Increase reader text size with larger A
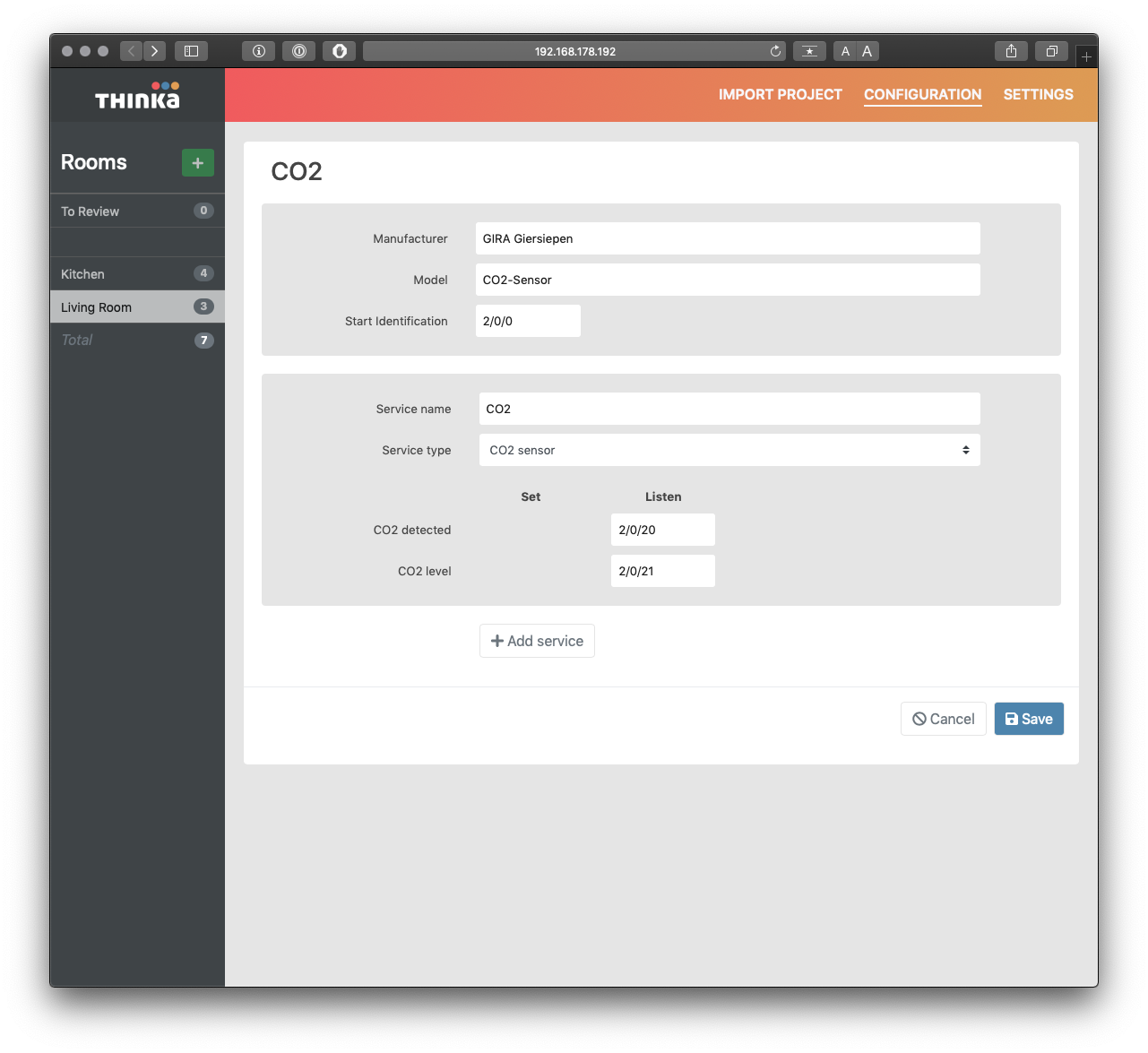This screenshot has height=1053, width=1148. pos(867,51)
